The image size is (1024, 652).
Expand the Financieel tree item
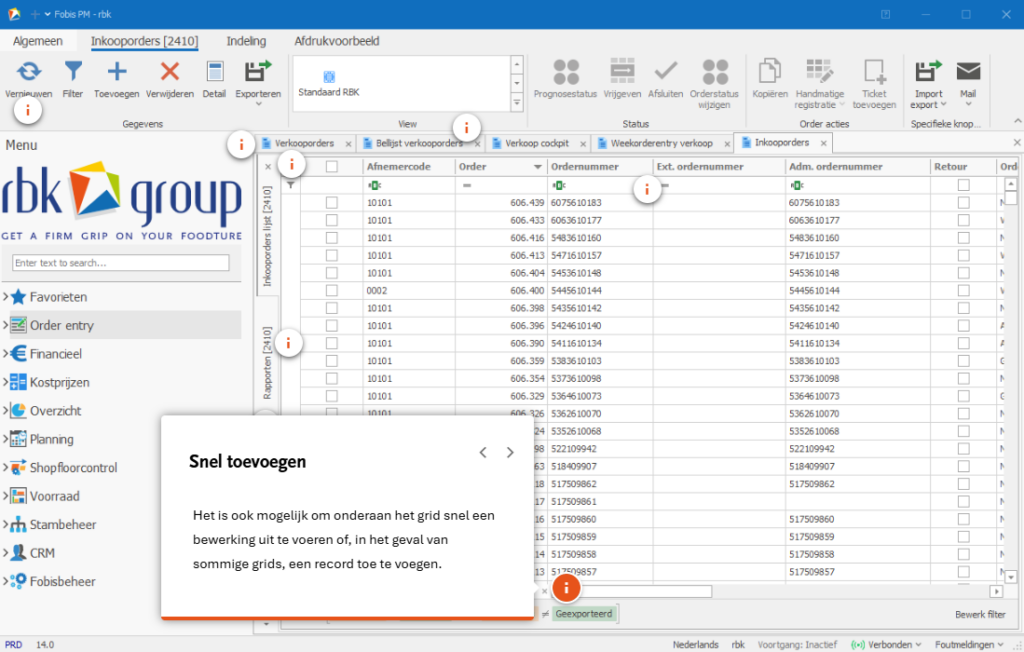tap(6, 354)
